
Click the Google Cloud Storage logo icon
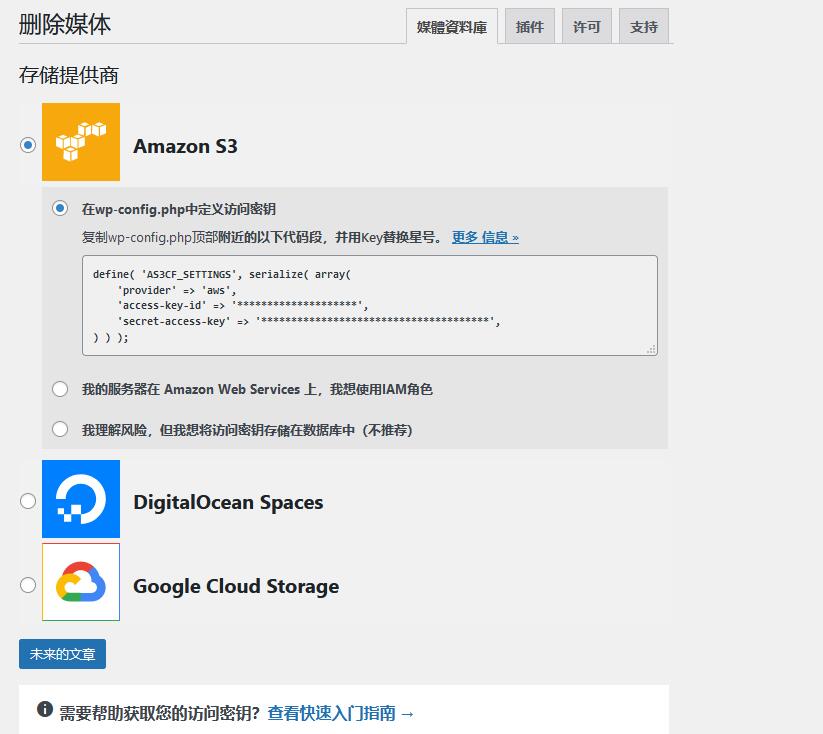point(81,582)
